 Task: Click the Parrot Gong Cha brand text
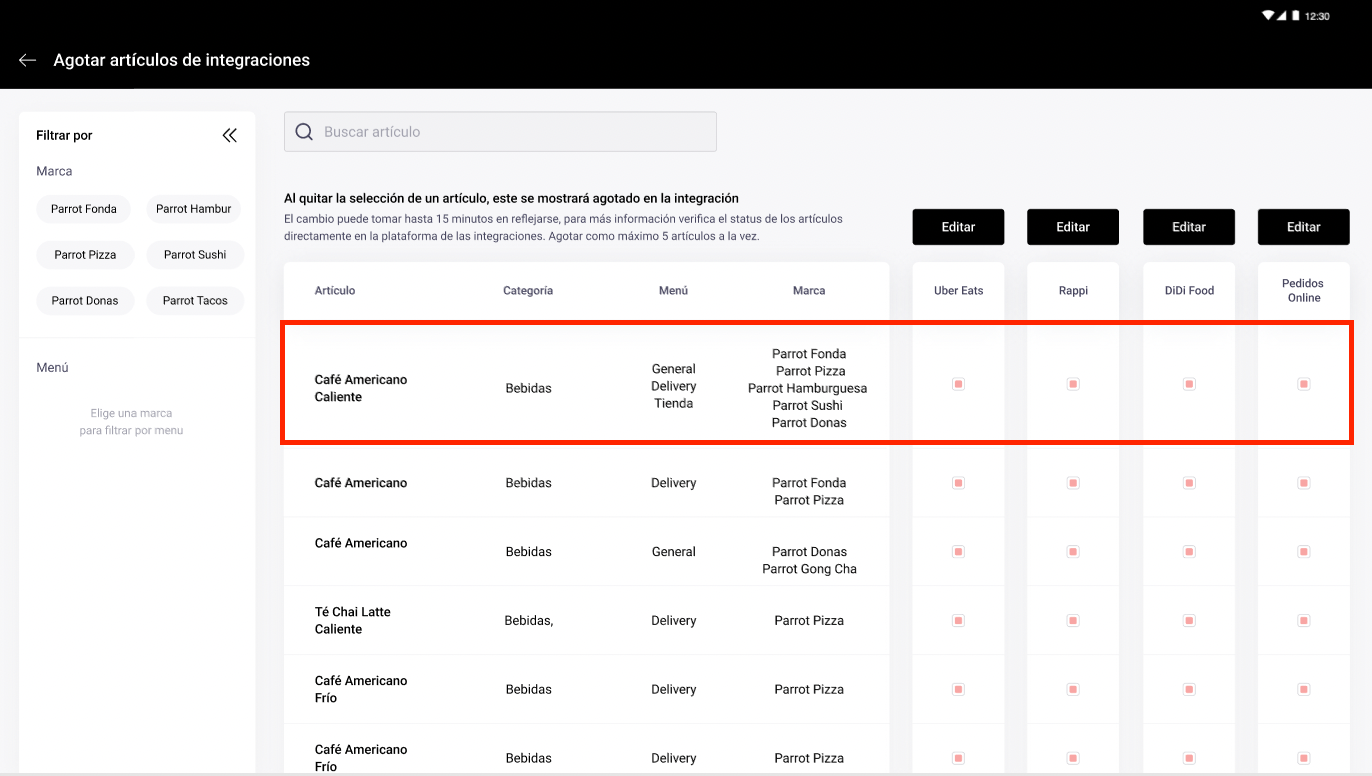click(x=809, y=569)
